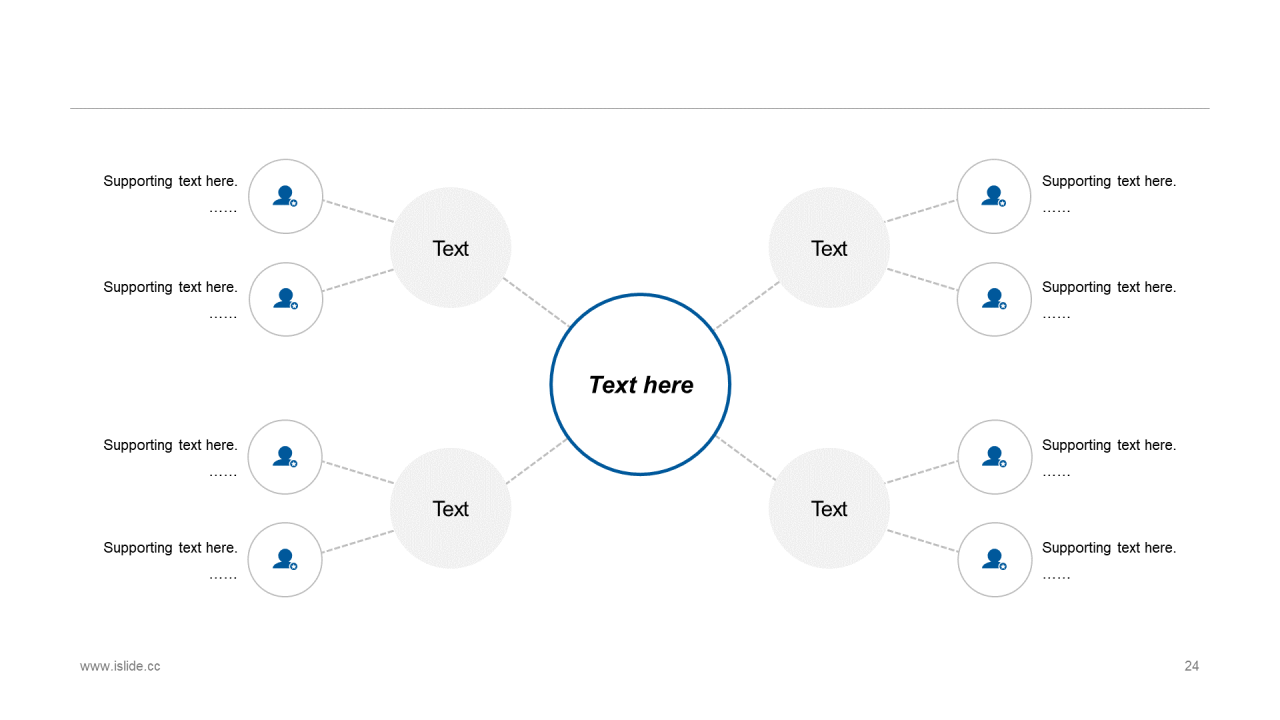
Task: Click second user icon on left side
Action: click(x=286, y=299)
